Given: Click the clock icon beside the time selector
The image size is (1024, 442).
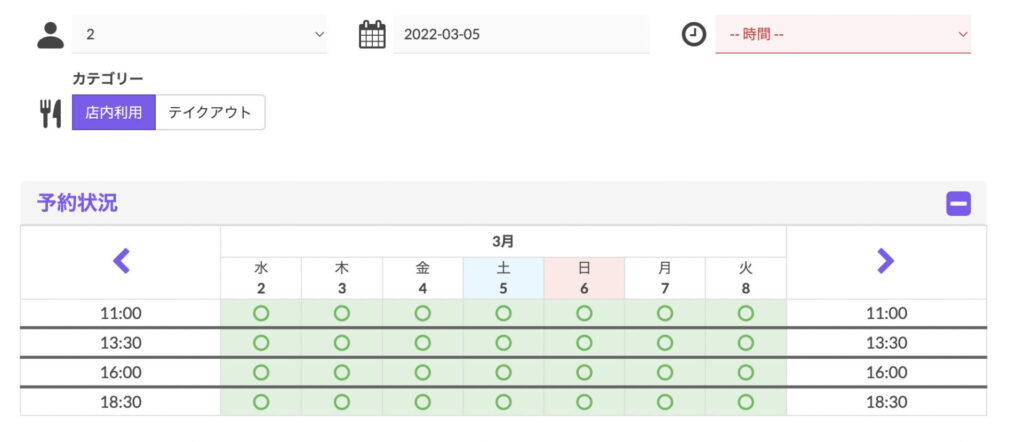Looking at the screenshot, I should (694, 35).
